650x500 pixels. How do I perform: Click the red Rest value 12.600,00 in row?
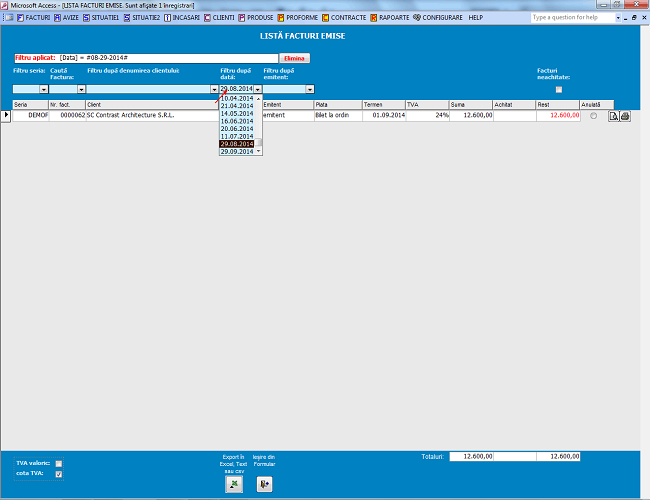coord(558,116)
